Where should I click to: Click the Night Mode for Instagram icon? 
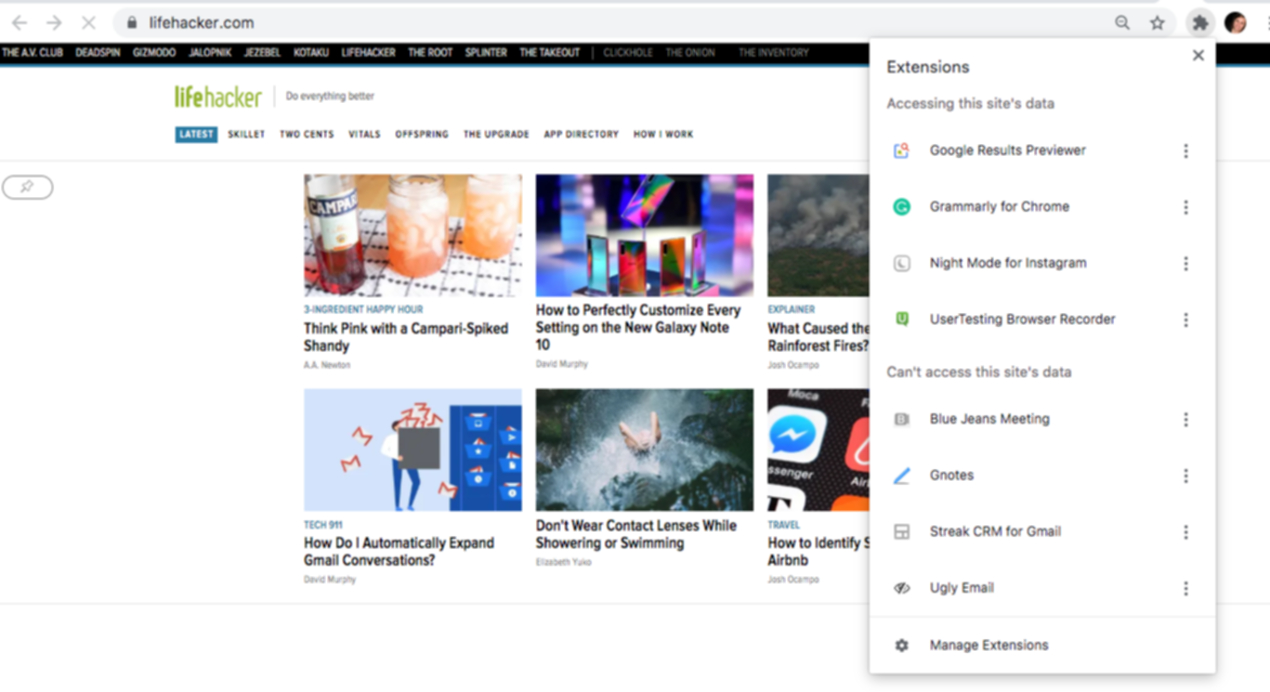click(x=901, y=263)
